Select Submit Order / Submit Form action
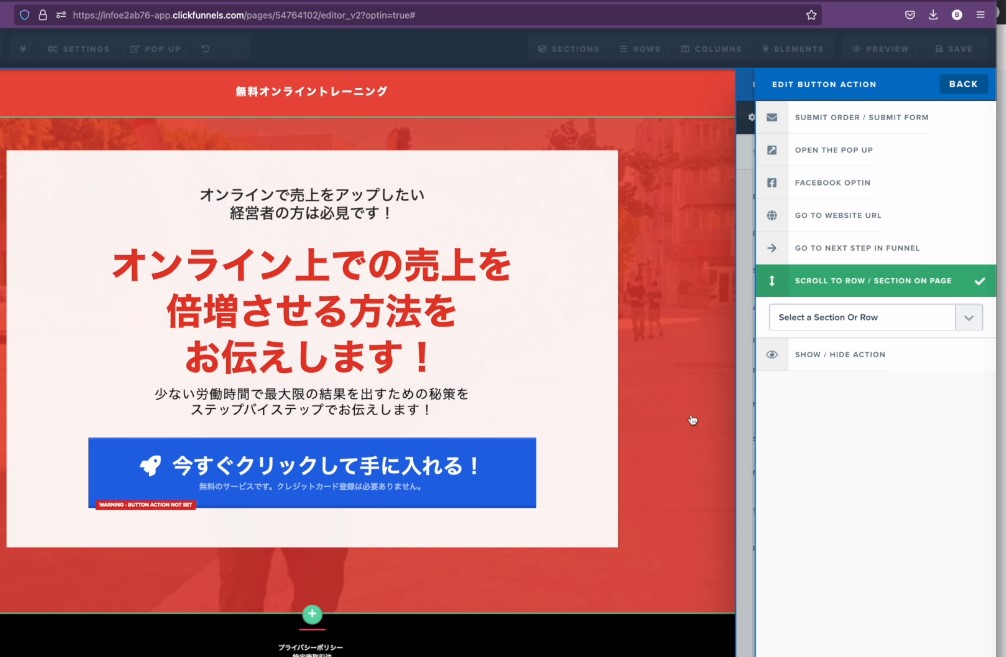This screenshot has width=1006, height=657. click(876, 117)
